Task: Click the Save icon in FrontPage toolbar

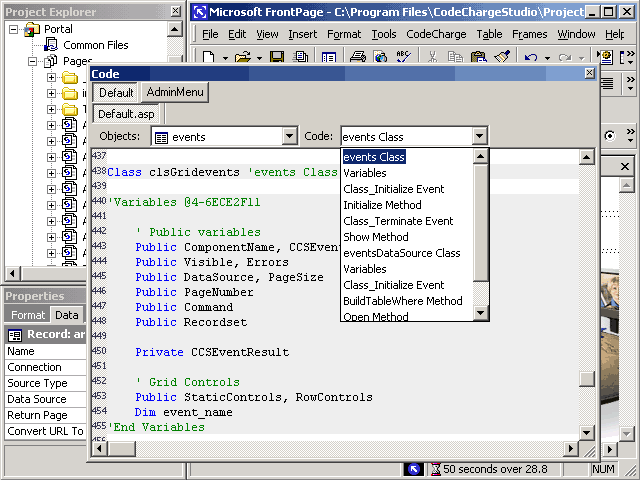Action: [x=276, y=58]
